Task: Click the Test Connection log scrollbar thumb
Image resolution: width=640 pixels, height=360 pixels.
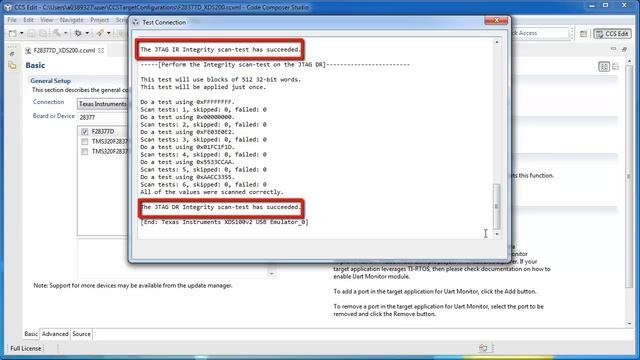Action: tap(497, 206)
